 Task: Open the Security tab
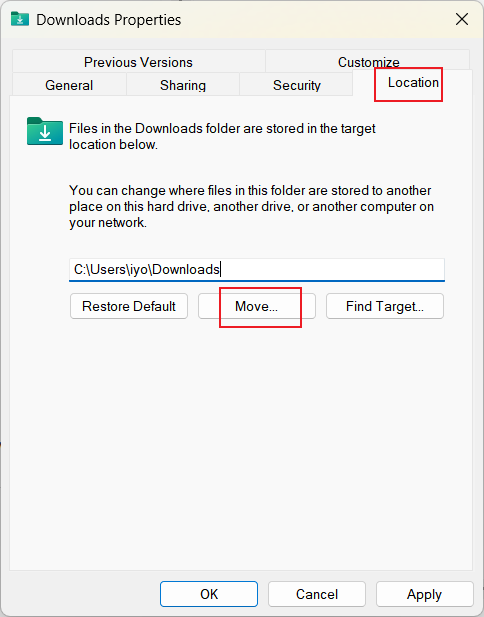tap(297, 85)
